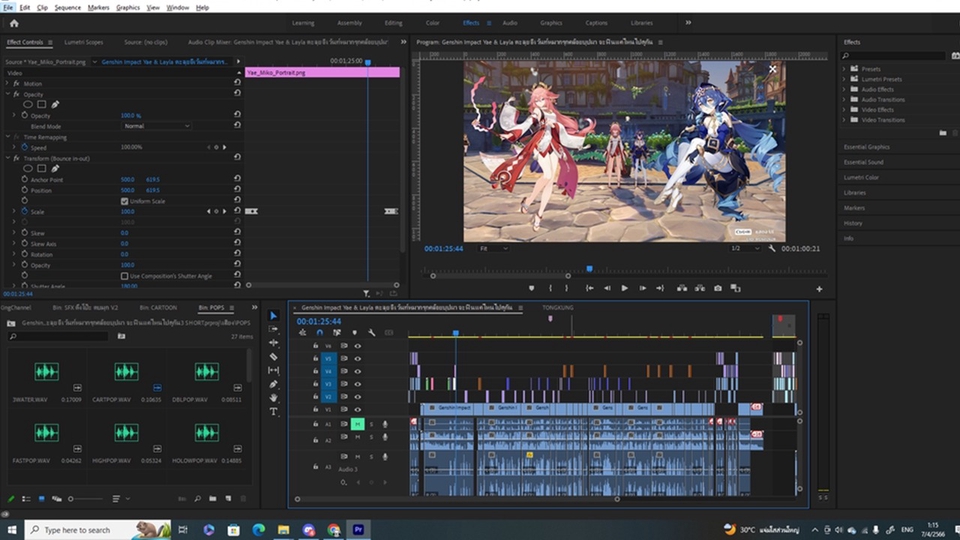
Task: Toggle Snap magnet in timeline
Action: tap(320, 333)
